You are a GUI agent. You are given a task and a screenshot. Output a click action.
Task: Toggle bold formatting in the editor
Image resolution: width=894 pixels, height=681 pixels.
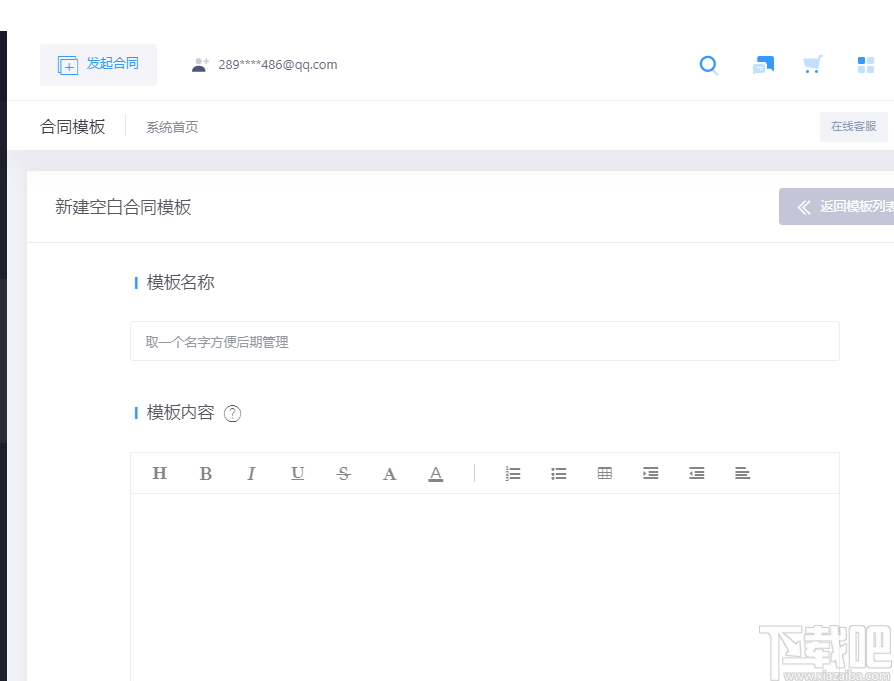point(206,473)
